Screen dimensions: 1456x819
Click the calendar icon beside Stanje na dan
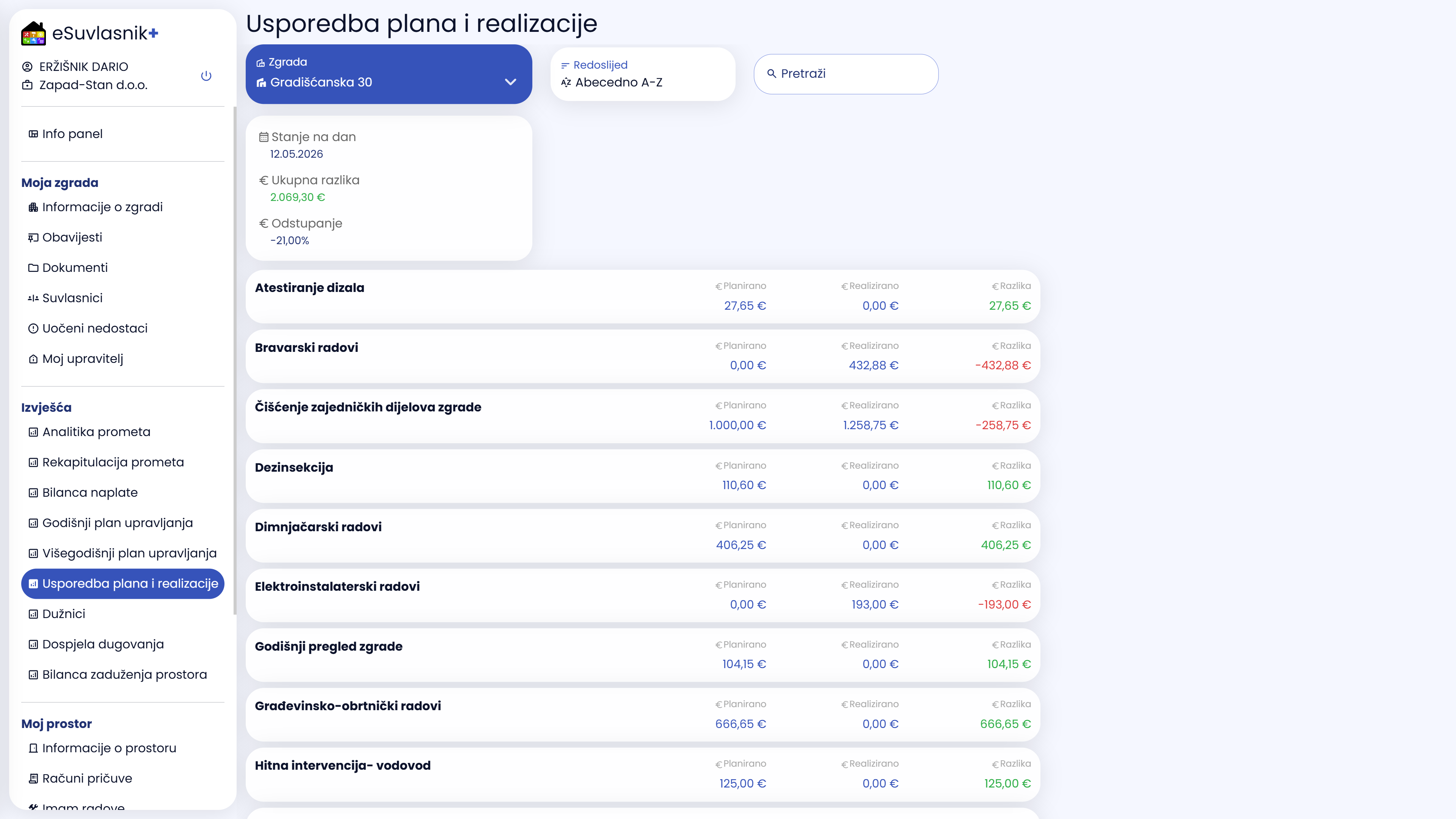coord(264,137)
